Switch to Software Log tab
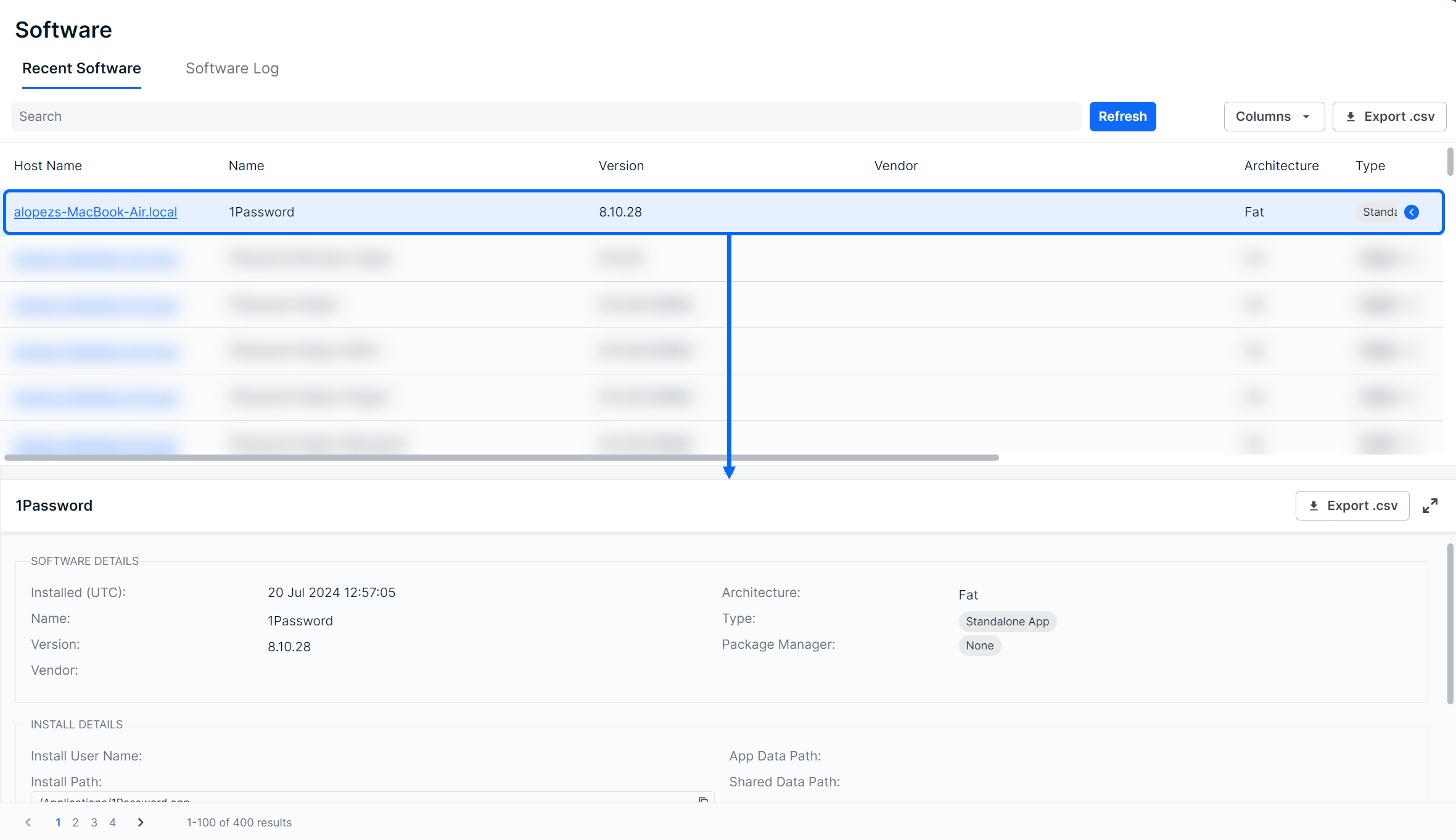1456x840 pixels. pyautogui.click(x=232, y=68)
